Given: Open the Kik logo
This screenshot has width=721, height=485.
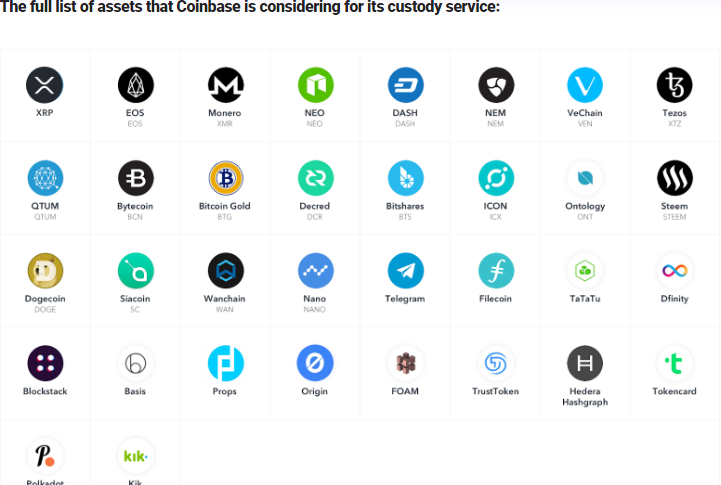Looking at the screenshot, I should (135, 456).
